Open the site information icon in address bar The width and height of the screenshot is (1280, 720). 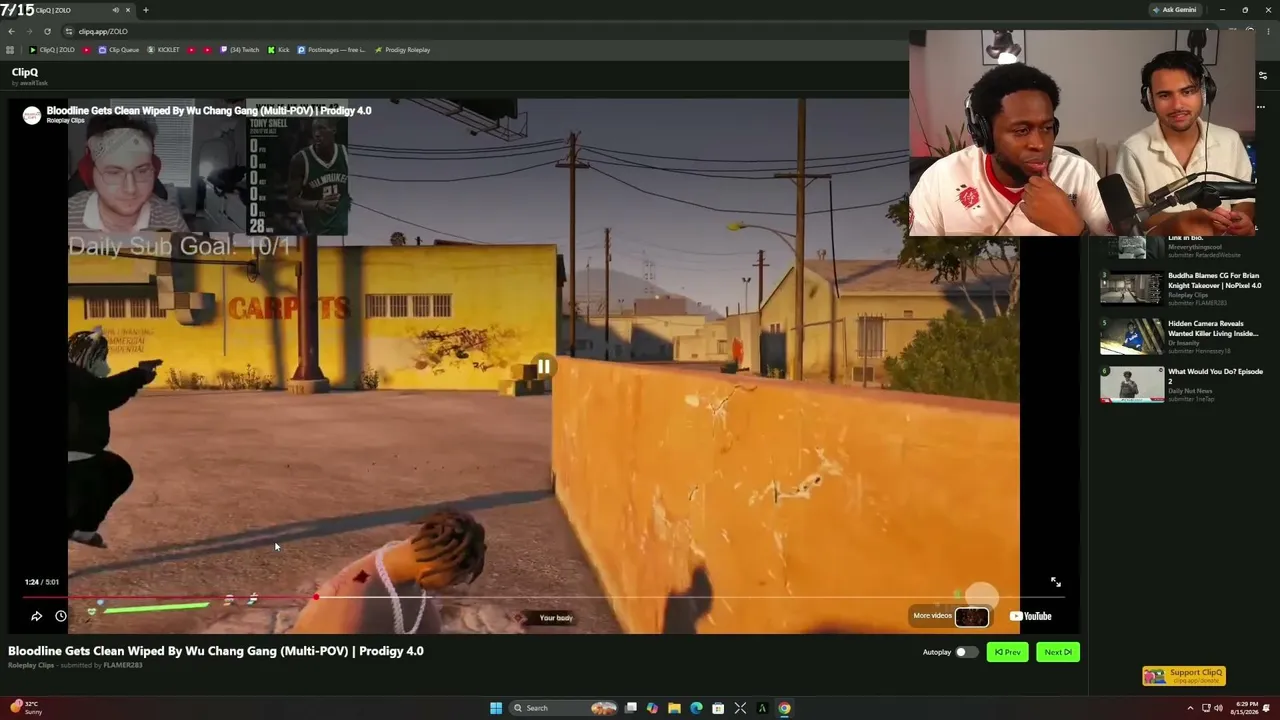pos(69,31)
